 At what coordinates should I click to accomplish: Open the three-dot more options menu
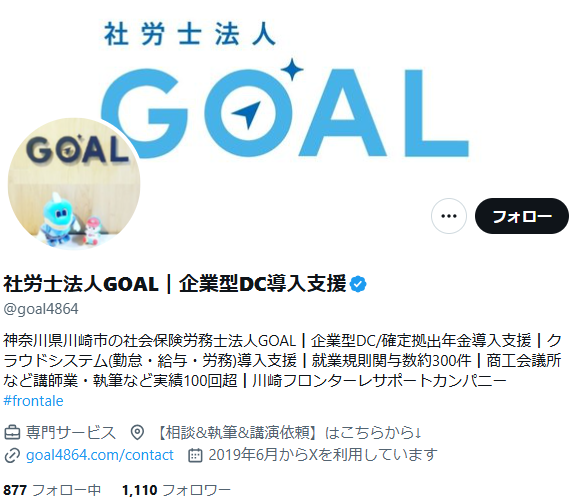[449, 216]
